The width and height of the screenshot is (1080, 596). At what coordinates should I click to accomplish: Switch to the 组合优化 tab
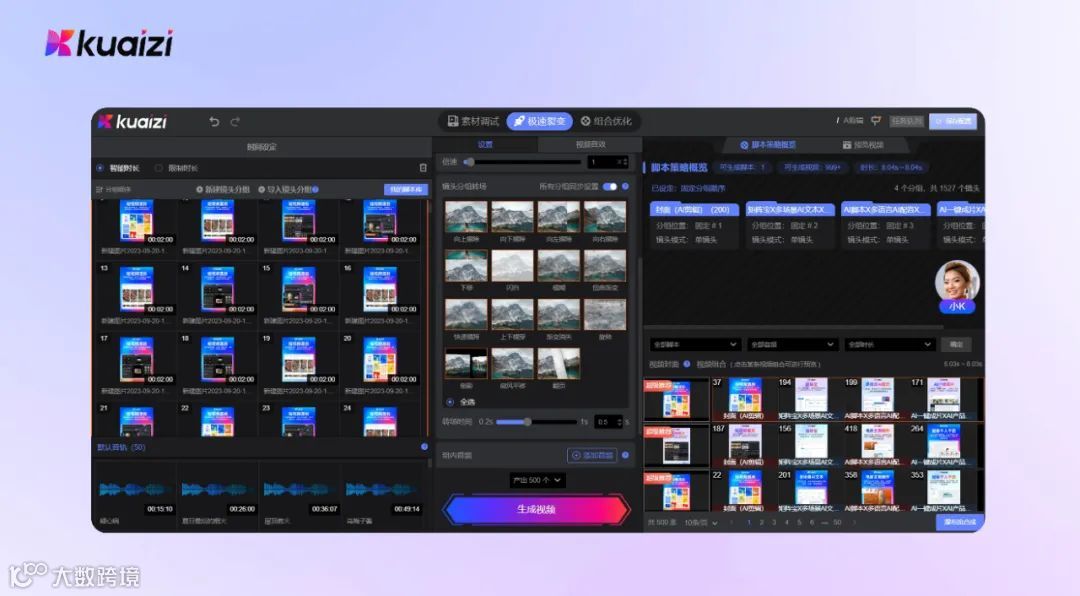click(x=606, y=121)
